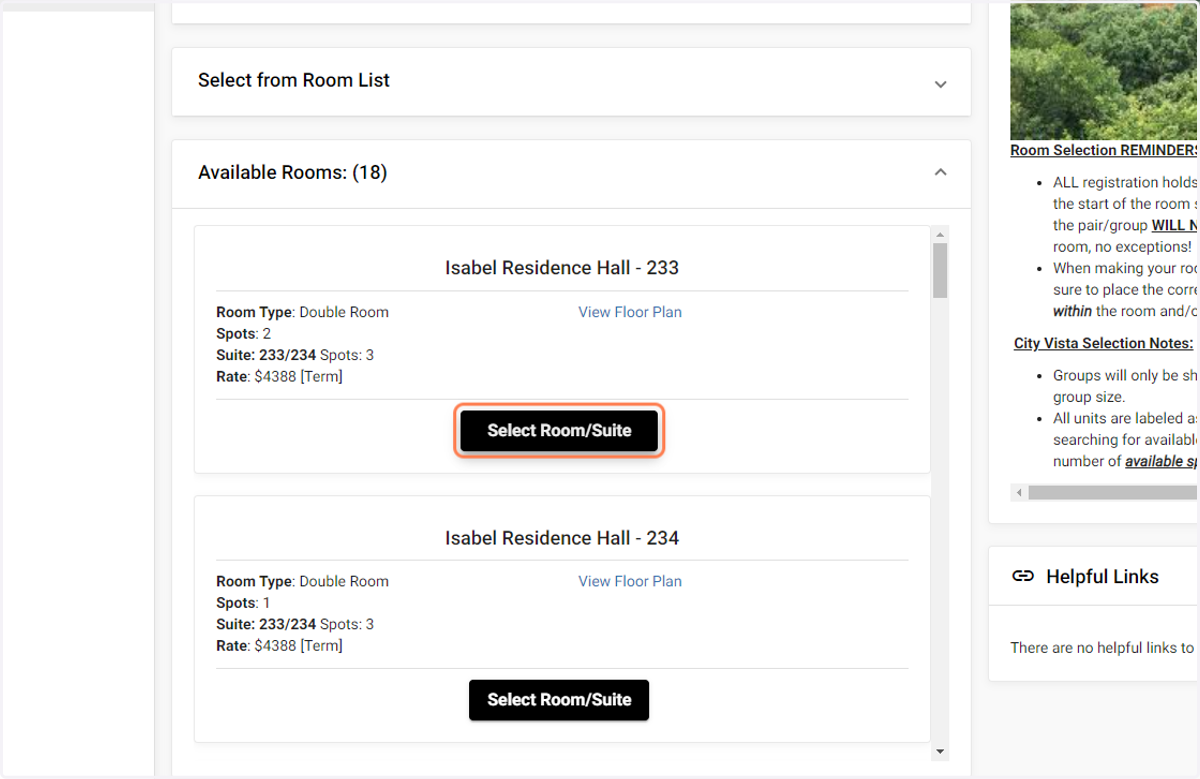The image size is (1200, 779).
Task: Click 'Suite: 233/234 Spots: 3' in room 233 card
Action: [295, 355]
